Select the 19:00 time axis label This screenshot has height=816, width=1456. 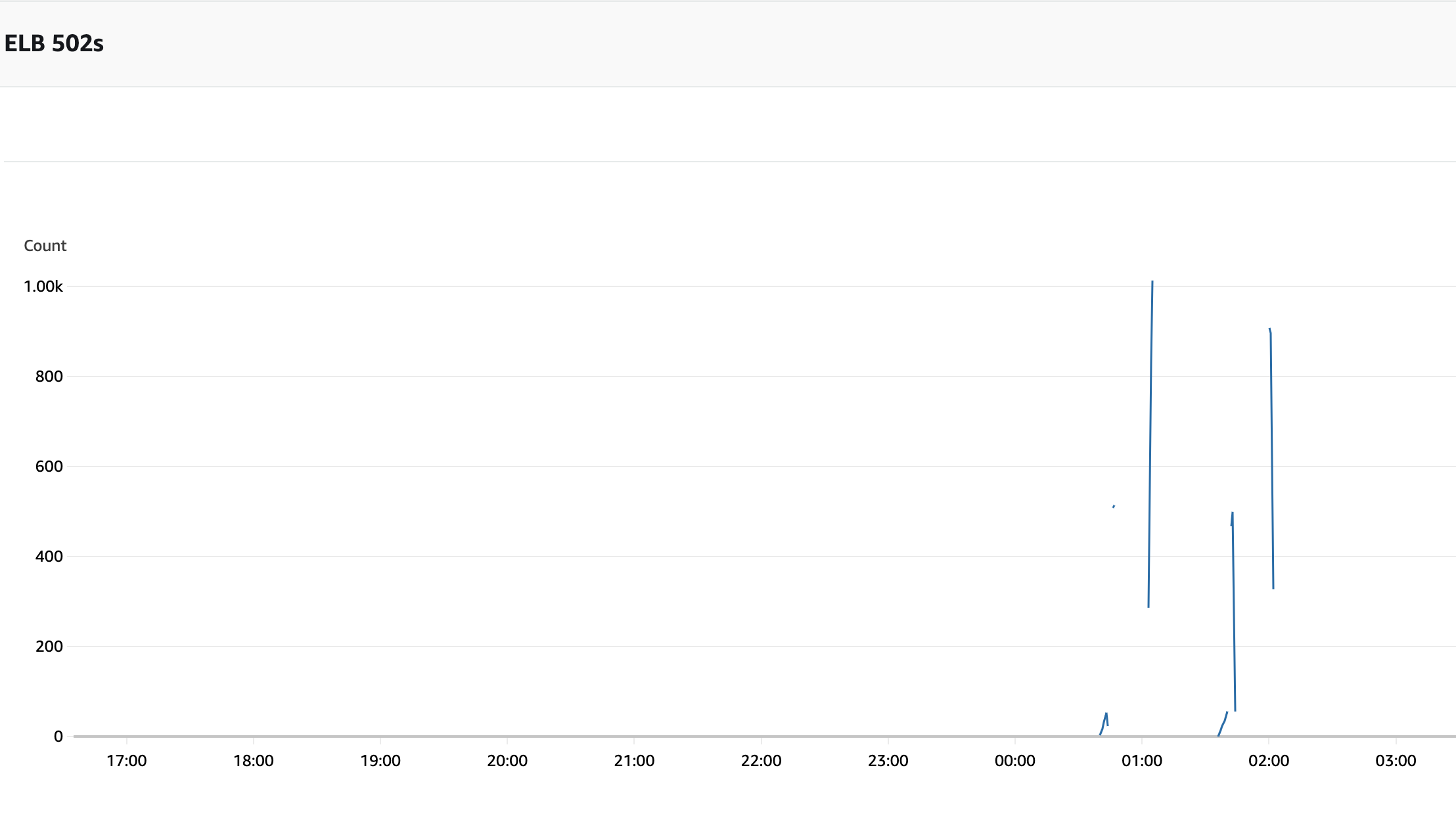coord(380,761)
